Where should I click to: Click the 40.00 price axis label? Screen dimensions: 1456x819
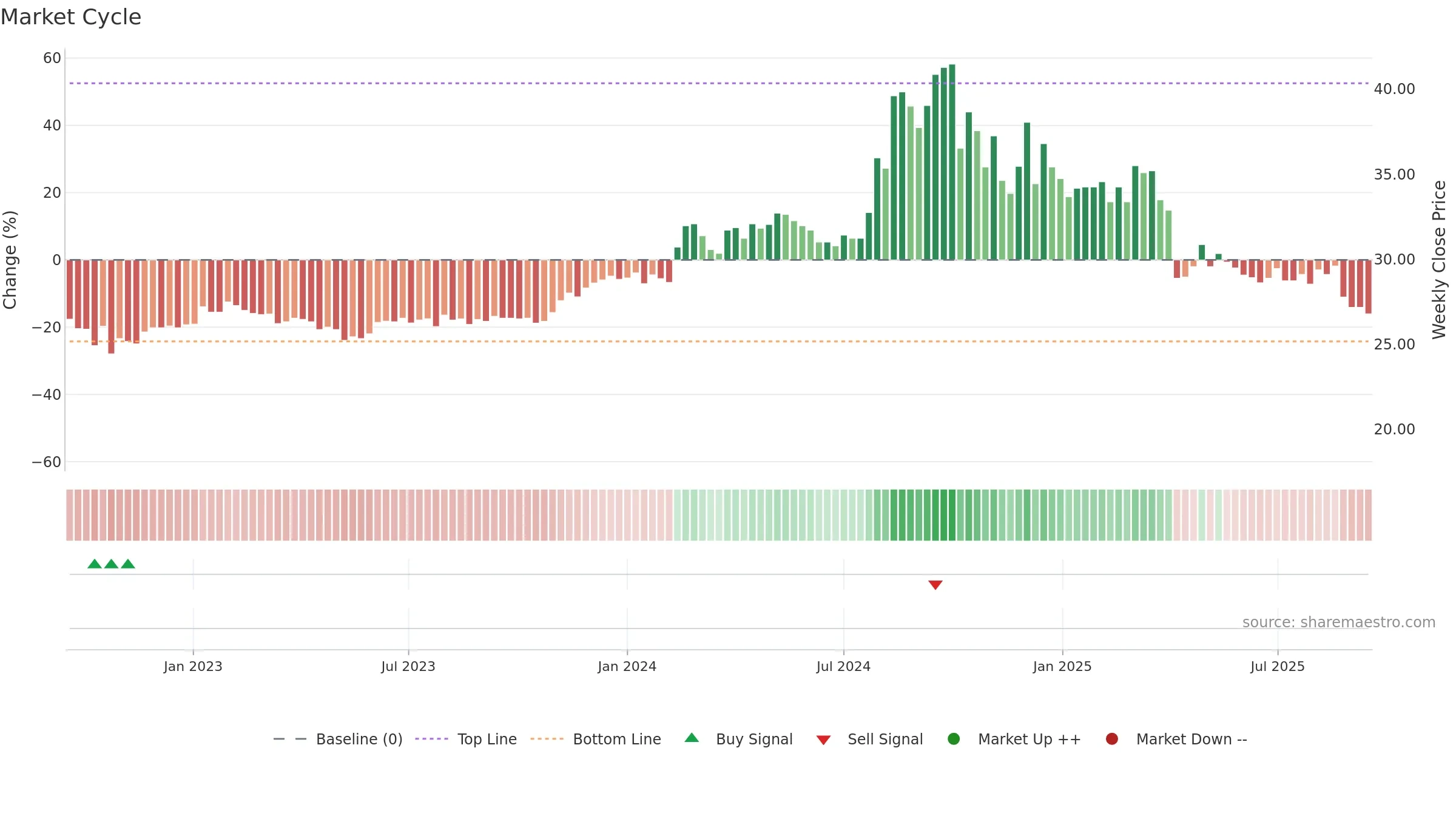[x=1394, y=89]
